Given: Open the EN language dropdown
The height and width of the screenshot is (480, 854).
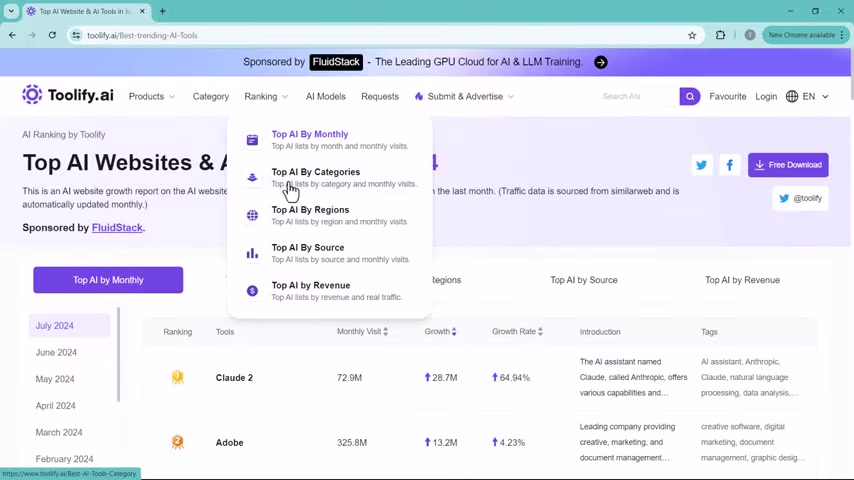Looking at the screenshot, I should pos(815,96).
